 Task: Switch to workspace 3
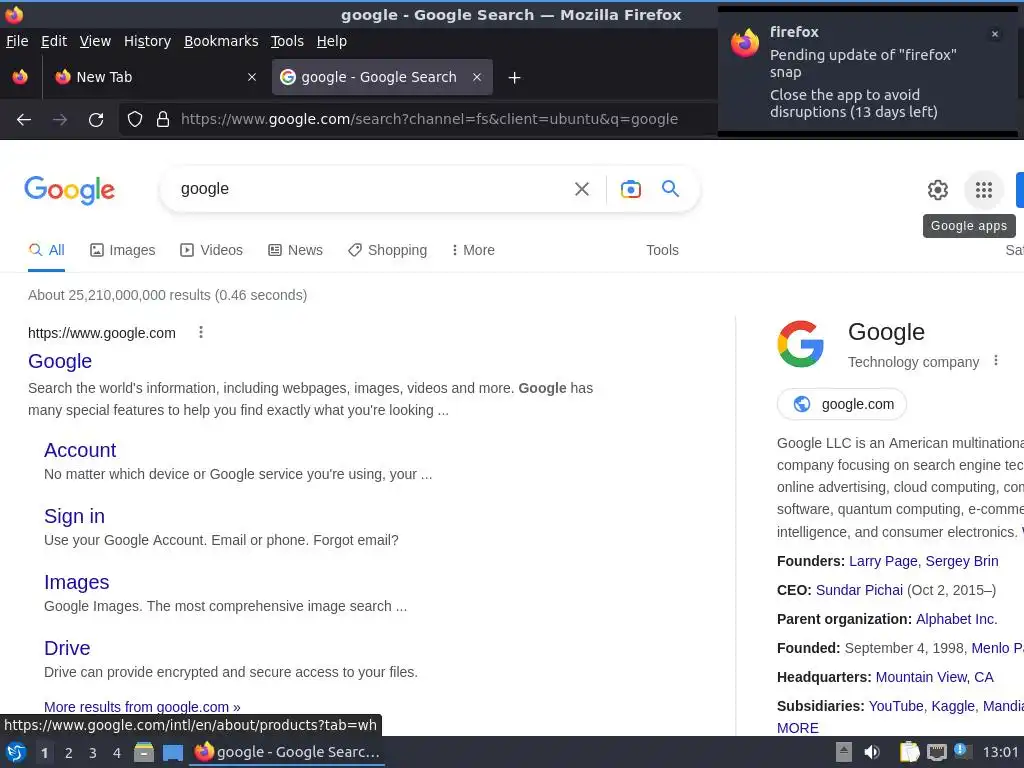(92, 753)
